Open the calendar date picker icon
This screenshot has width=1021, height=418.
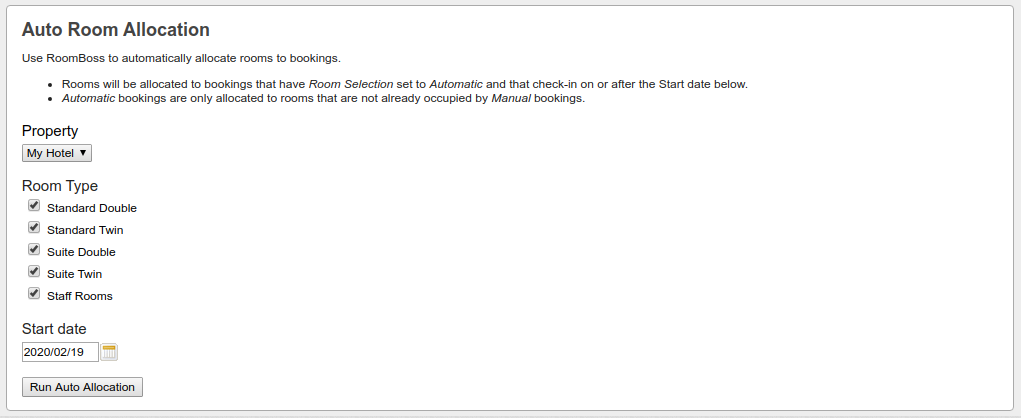pyautogui.click(x=110, y=352)
